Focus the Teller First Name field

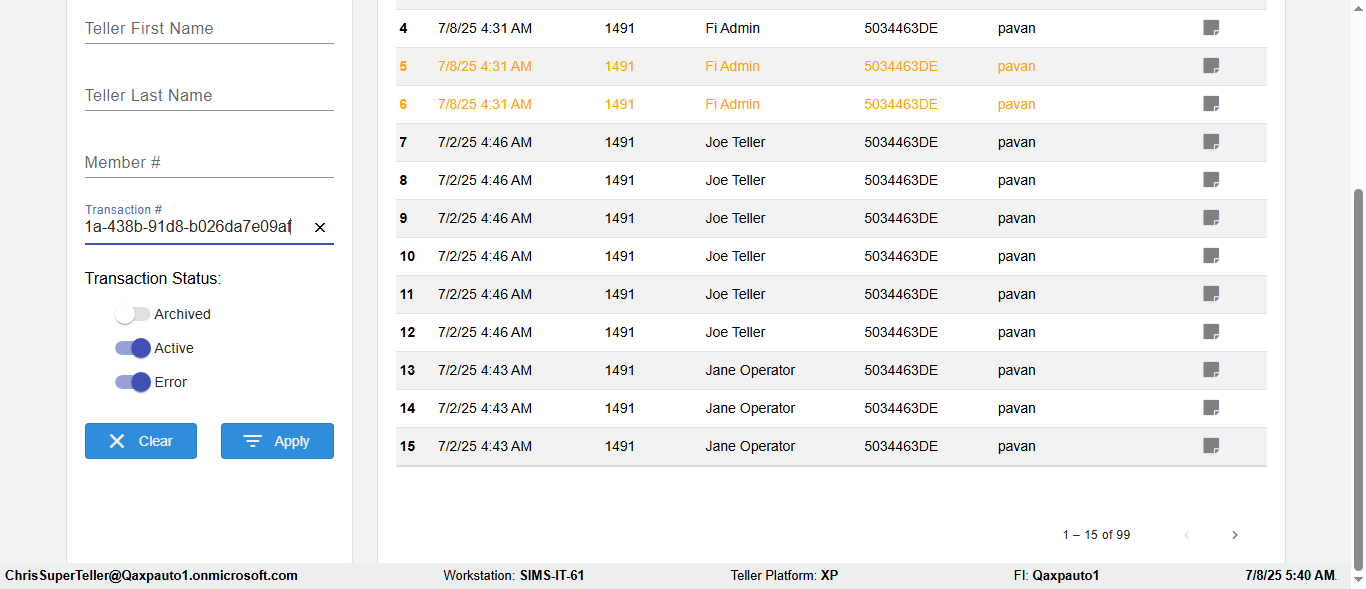[x=209, y=29]
